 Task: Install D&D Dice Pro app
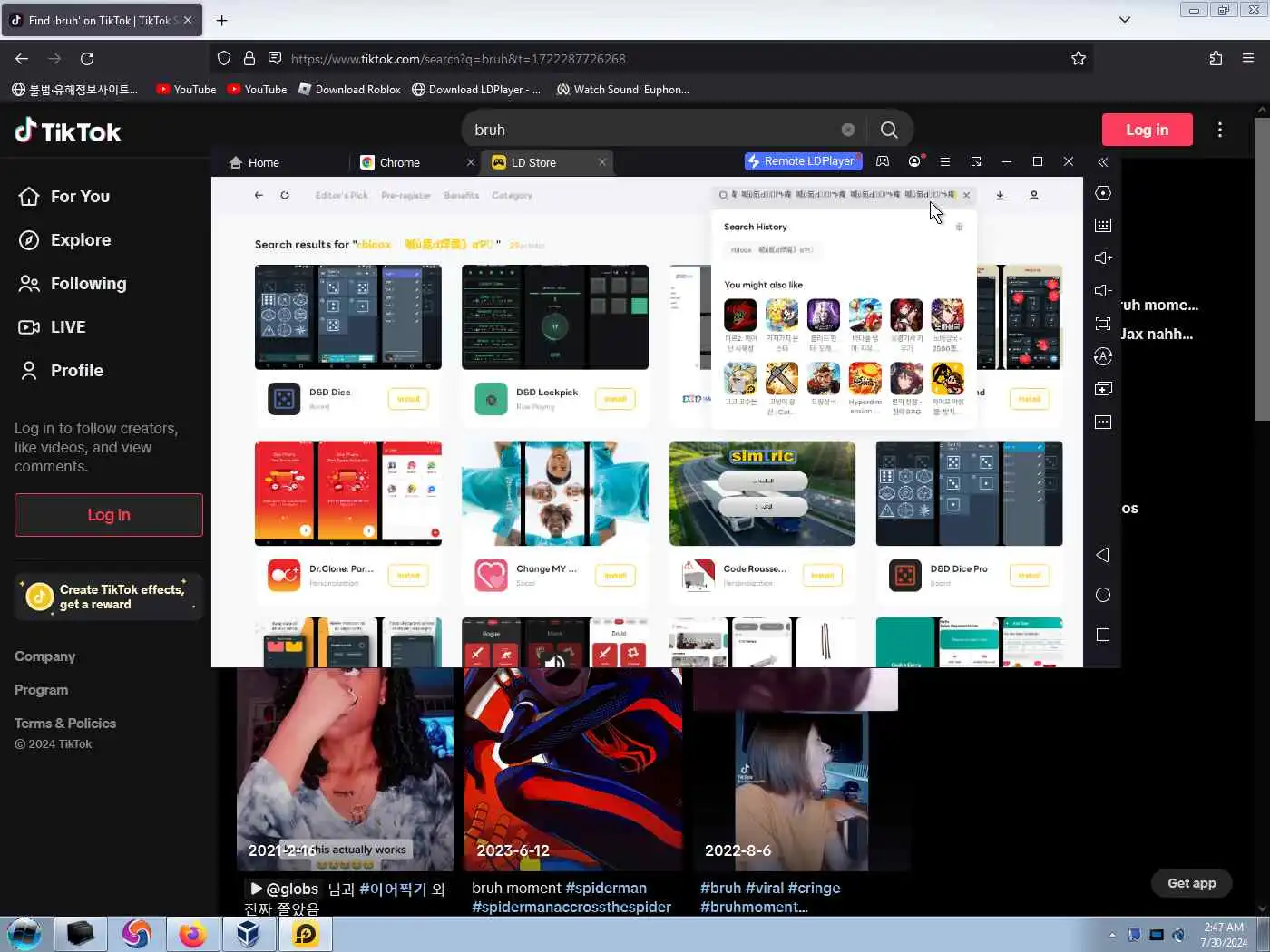[1029, 575]
